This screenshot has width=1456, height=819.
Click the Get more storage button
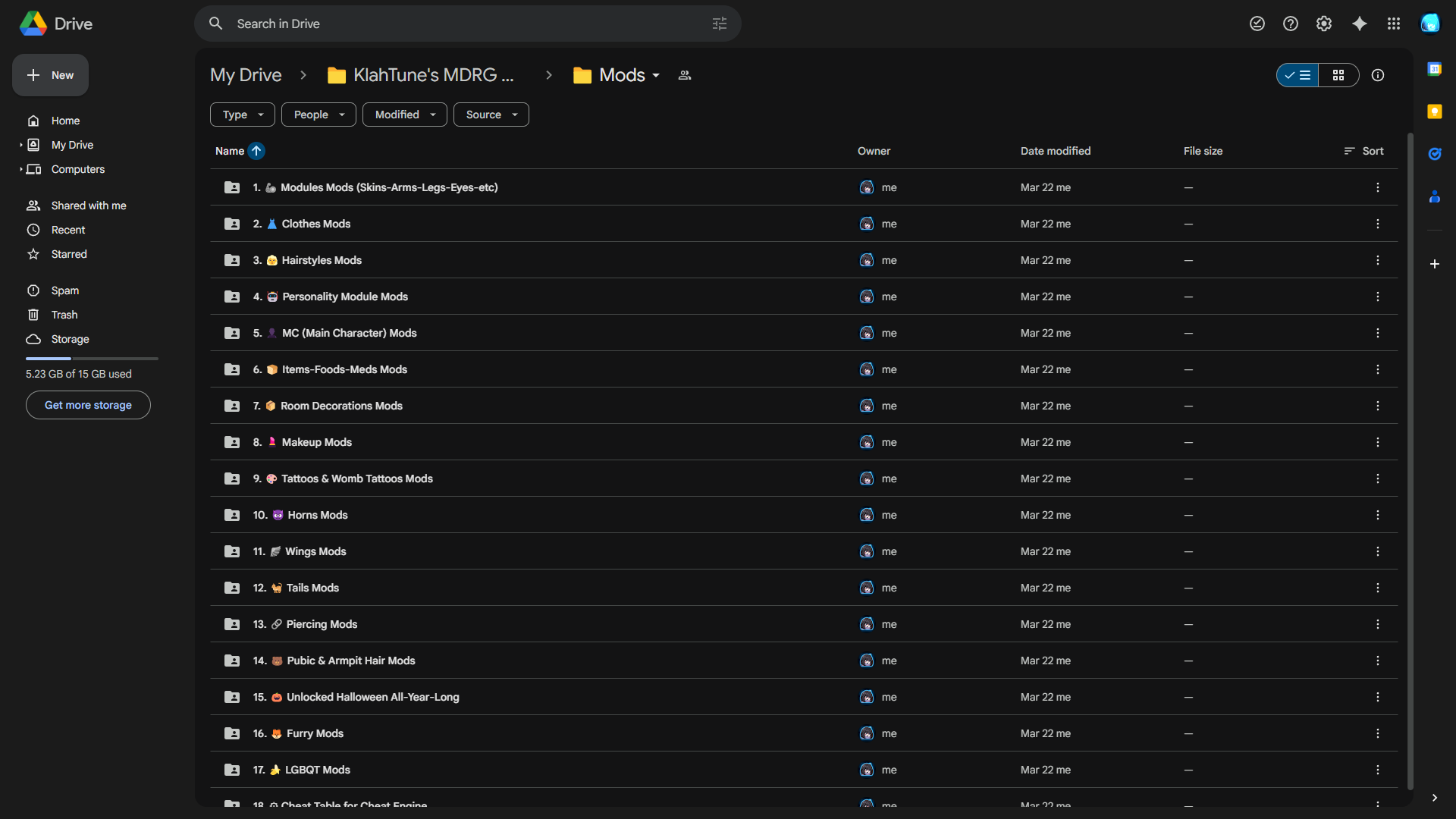coord(88,405)
